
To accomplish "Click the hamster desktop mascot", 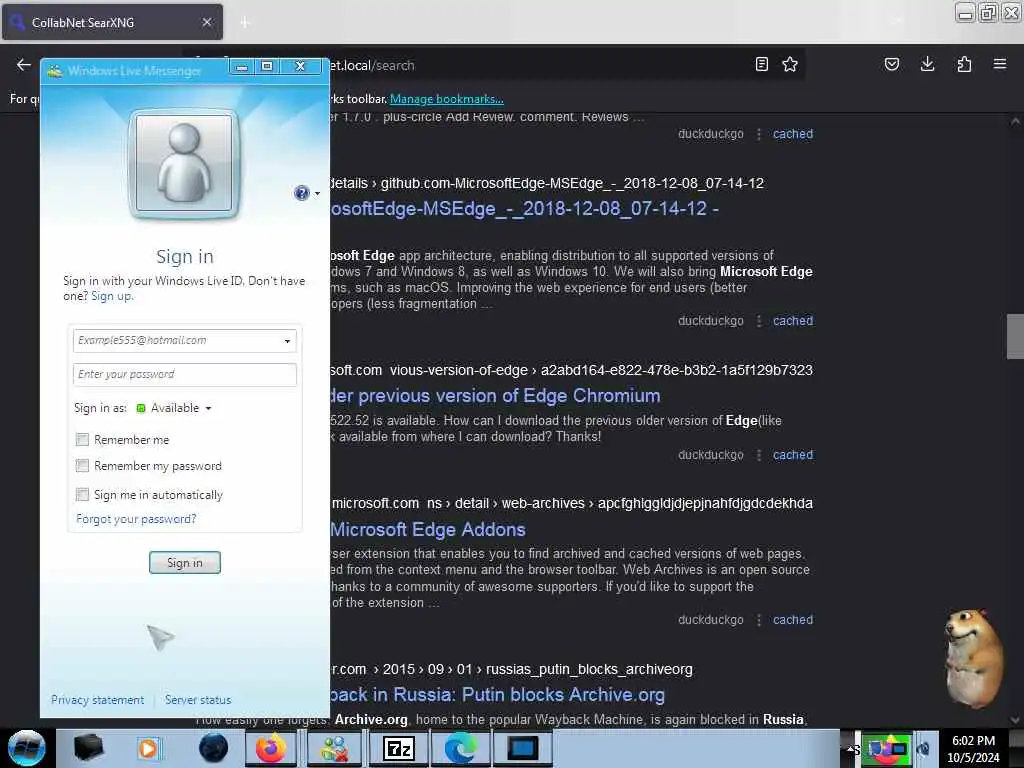I will click(x=974, y=658).
